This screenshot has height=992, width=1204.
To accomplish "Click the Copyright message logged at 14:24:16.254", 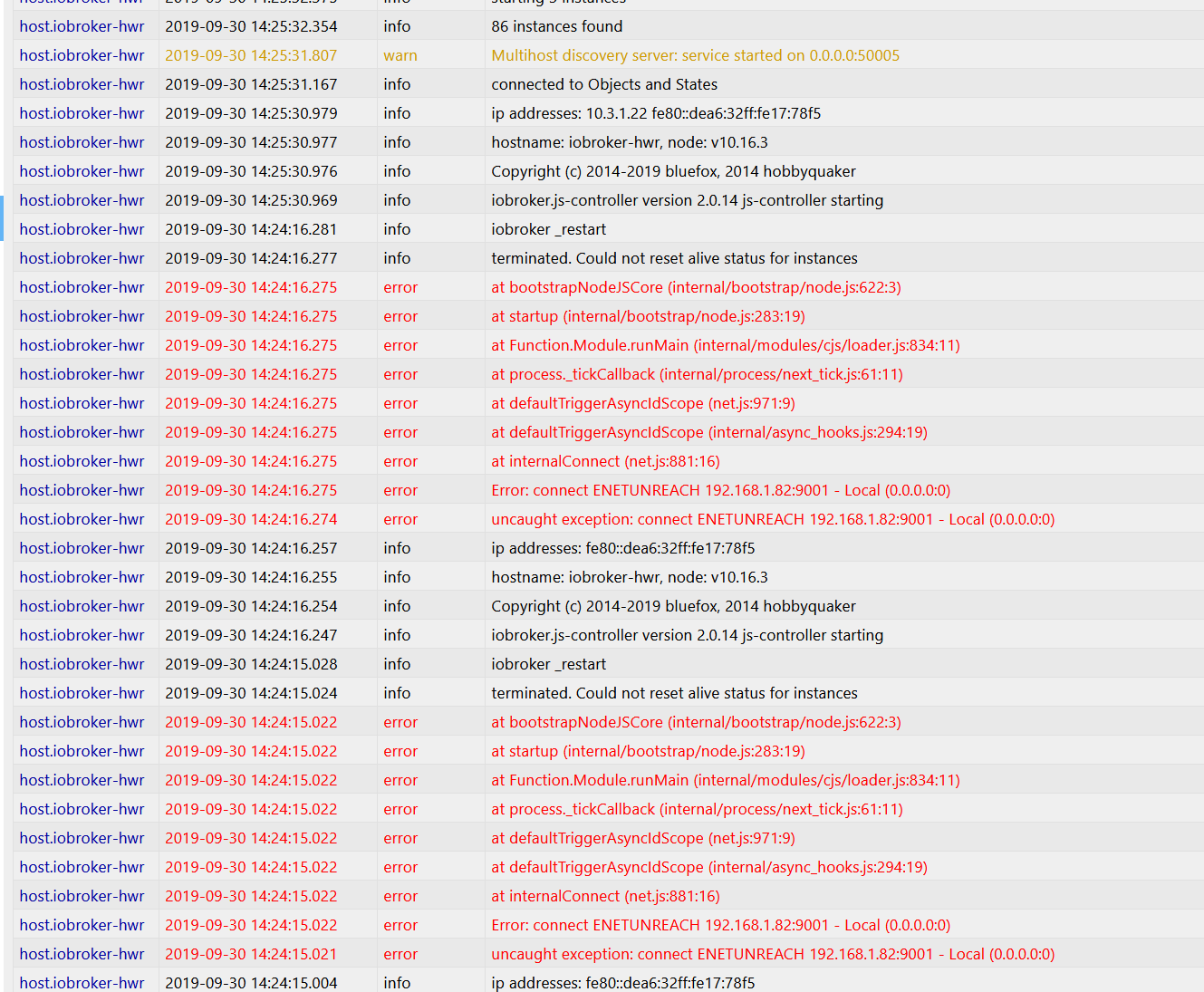I will click(673, 606).
